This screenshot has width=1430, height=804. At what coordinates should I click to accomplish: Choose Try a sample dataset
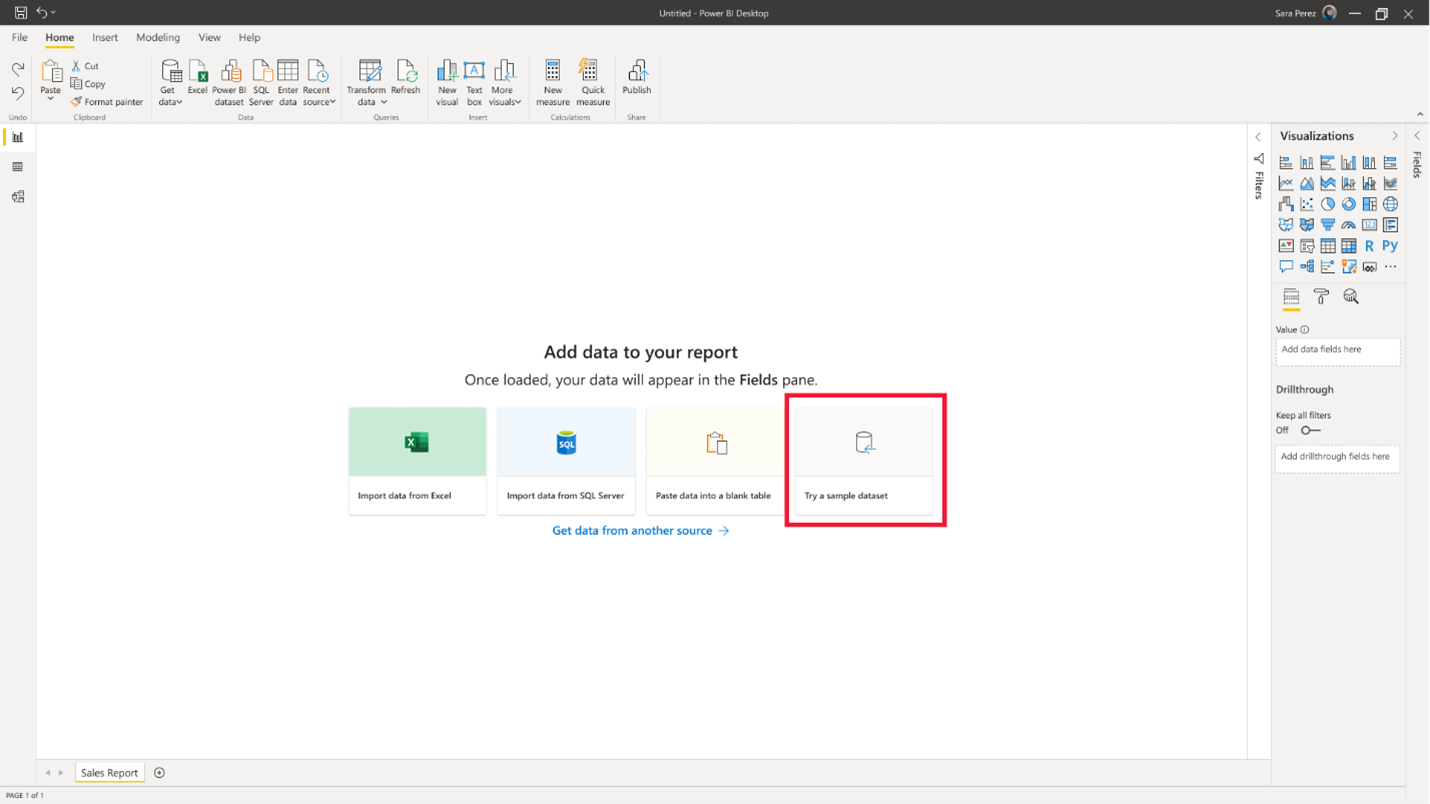pos(864,459)
